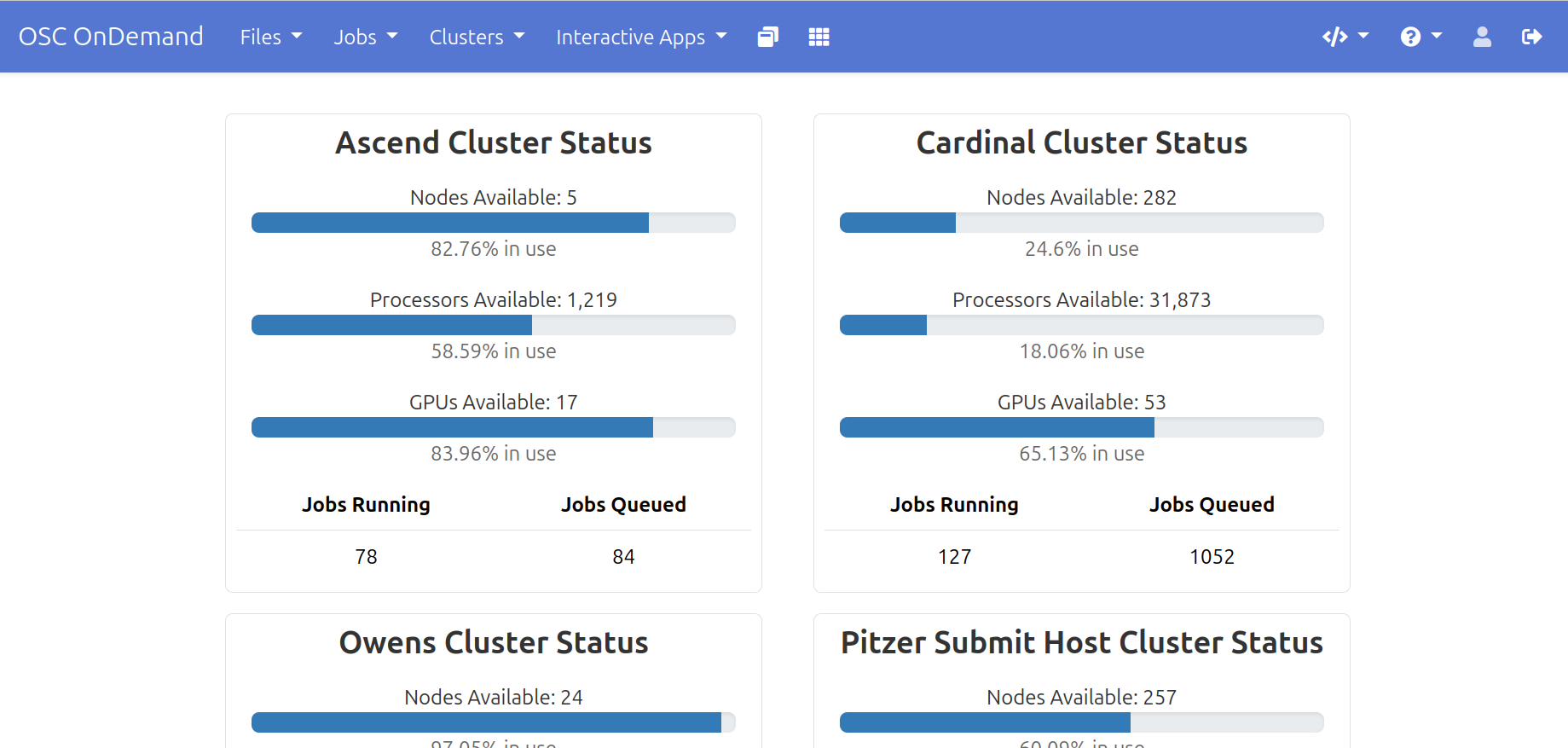1568x748 pixels.
Task: Open the Develop code icon menu
Action: click(1345, 37)
